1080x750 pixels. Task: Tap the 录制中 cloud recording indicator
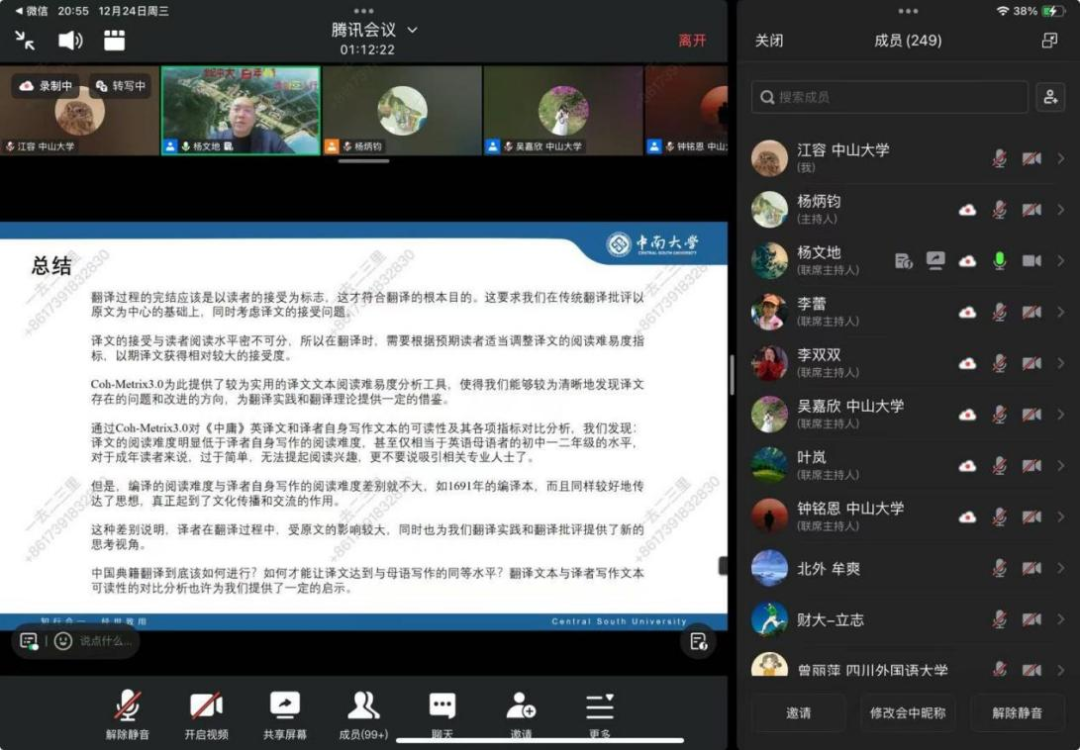tap(42, 86)
